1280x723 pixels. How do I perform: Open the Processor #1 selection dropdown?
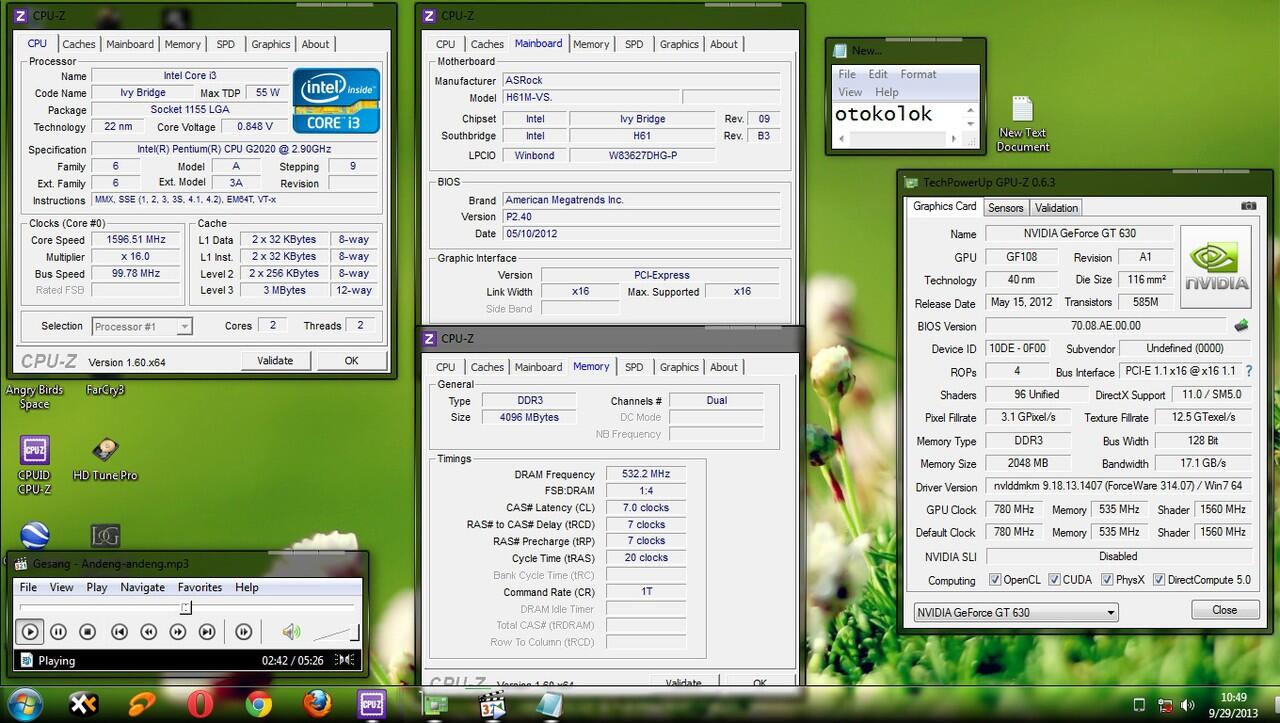point(141,326)
